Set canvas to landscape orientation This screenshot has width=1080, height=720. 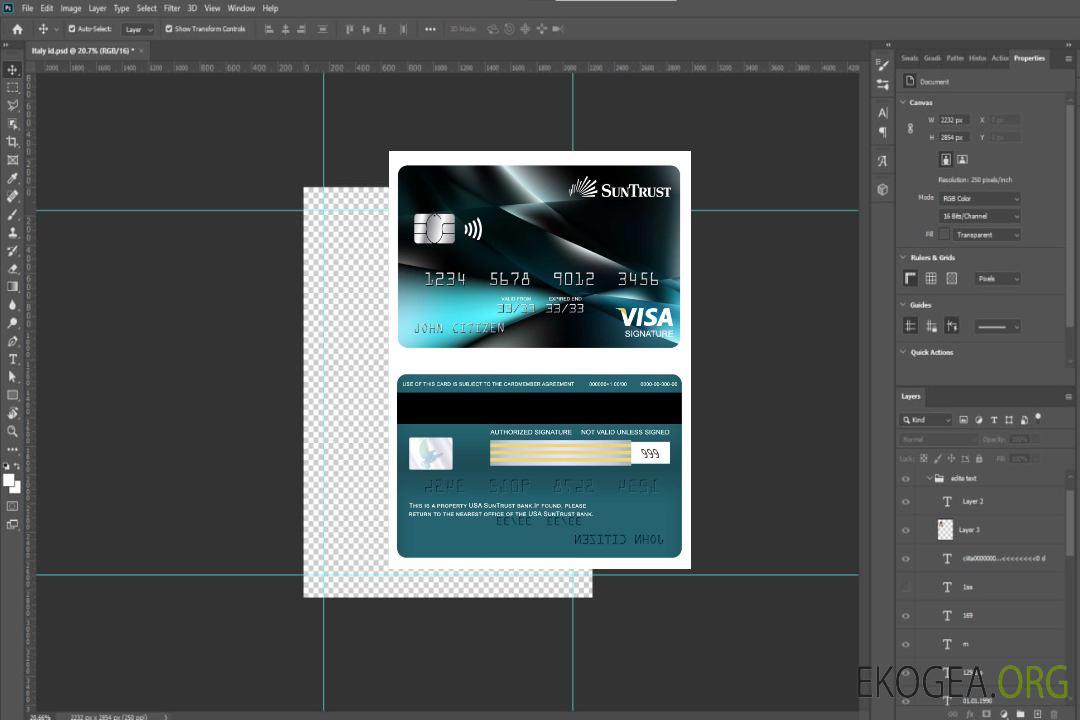pos(962,159)
